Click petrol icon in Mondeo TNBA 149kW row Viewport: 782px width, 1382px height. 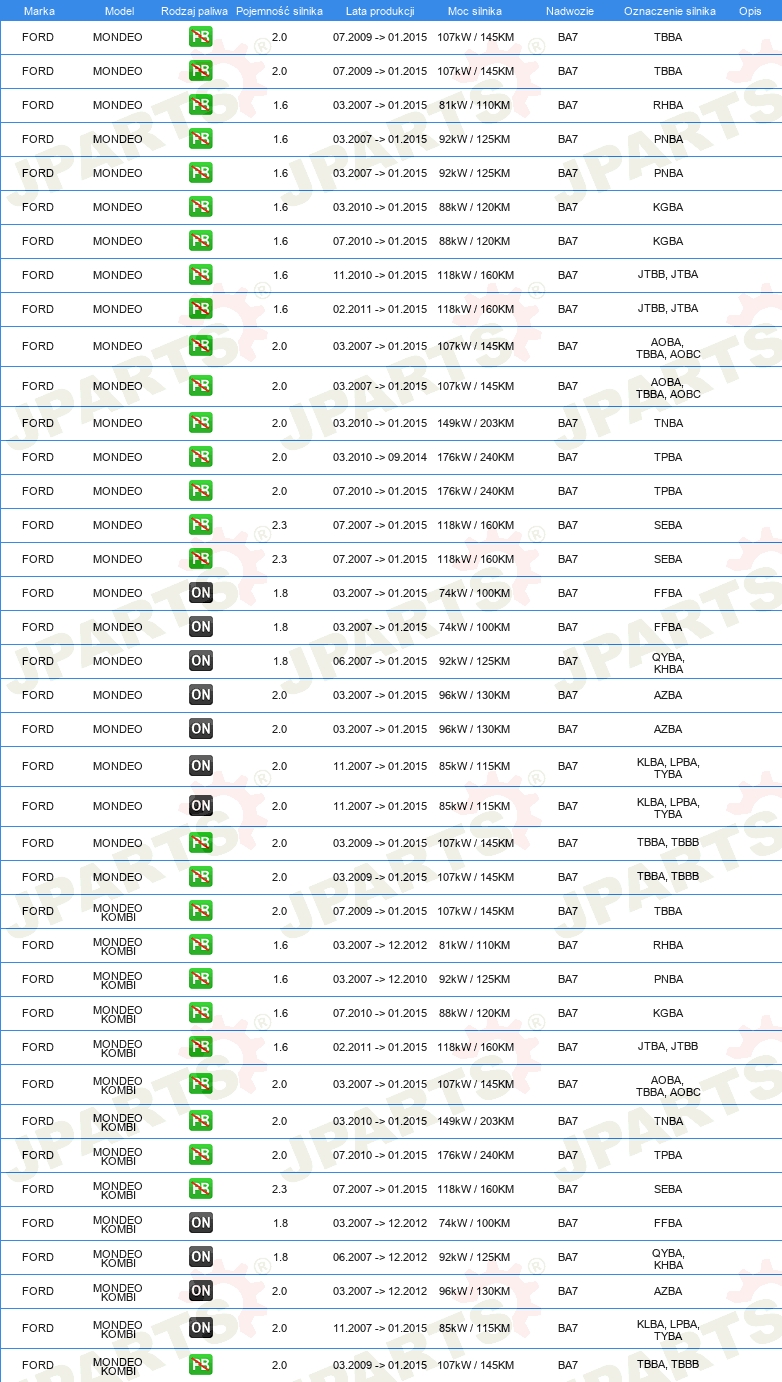point(201,423)
